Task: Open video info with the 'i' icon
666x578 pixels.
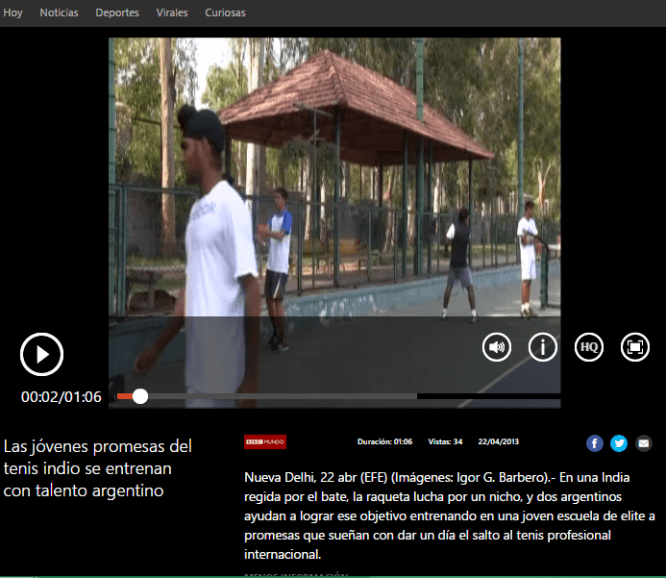Action: click(543, 347)
